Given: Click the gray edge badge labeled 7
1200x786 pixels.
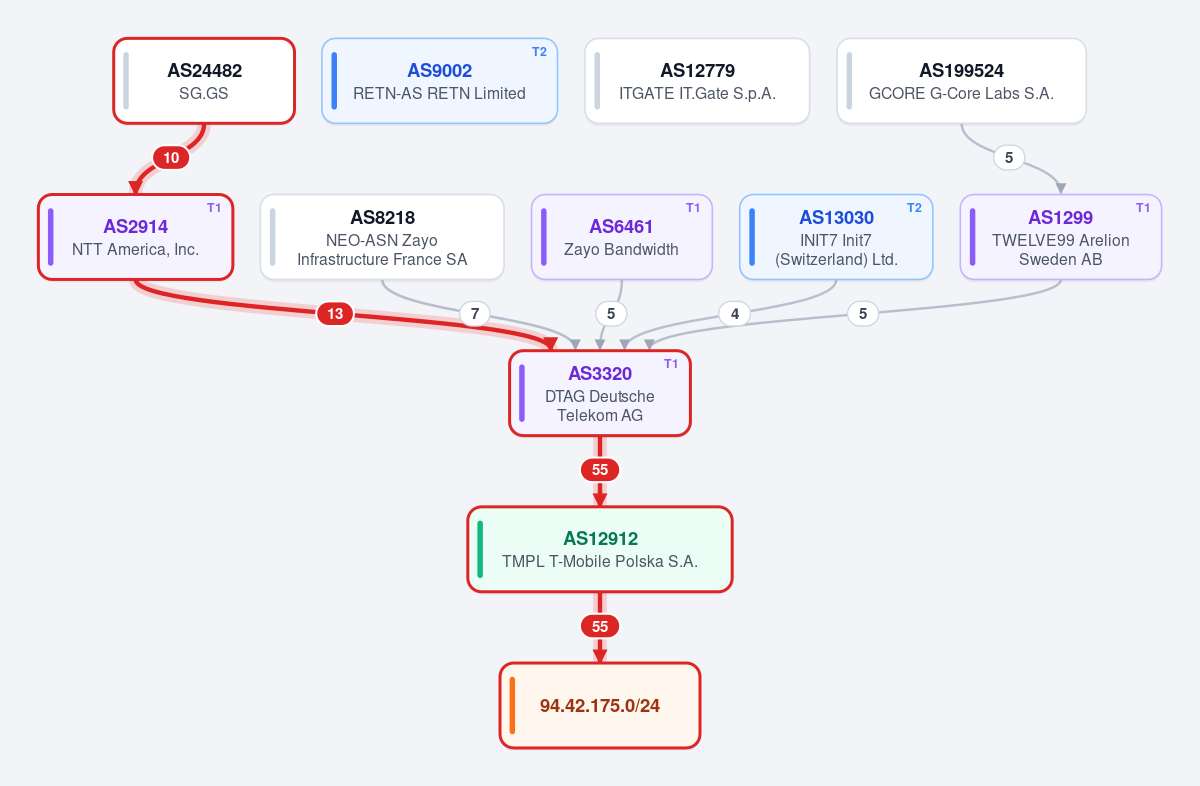Looking at the screenshot, I should click(x=475, y=314).
